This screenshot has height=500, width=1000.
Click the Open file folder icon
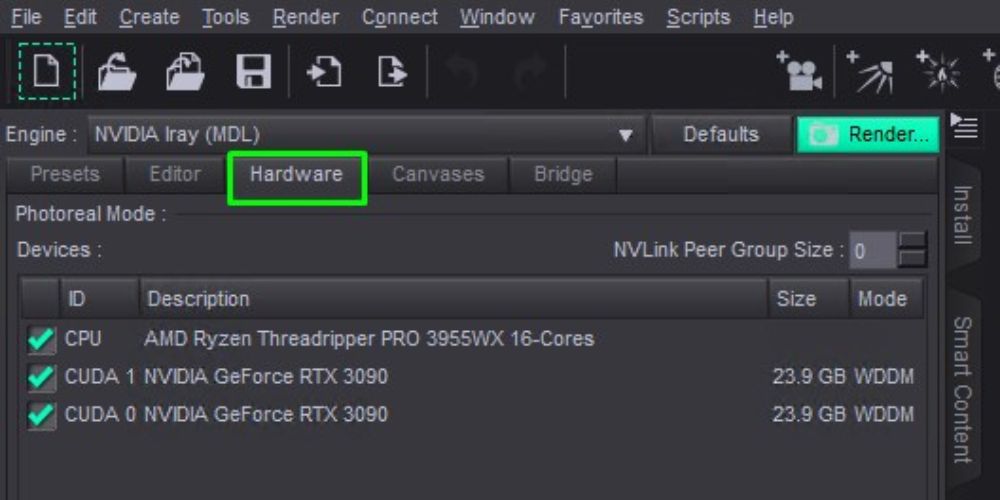click(117, 71)
